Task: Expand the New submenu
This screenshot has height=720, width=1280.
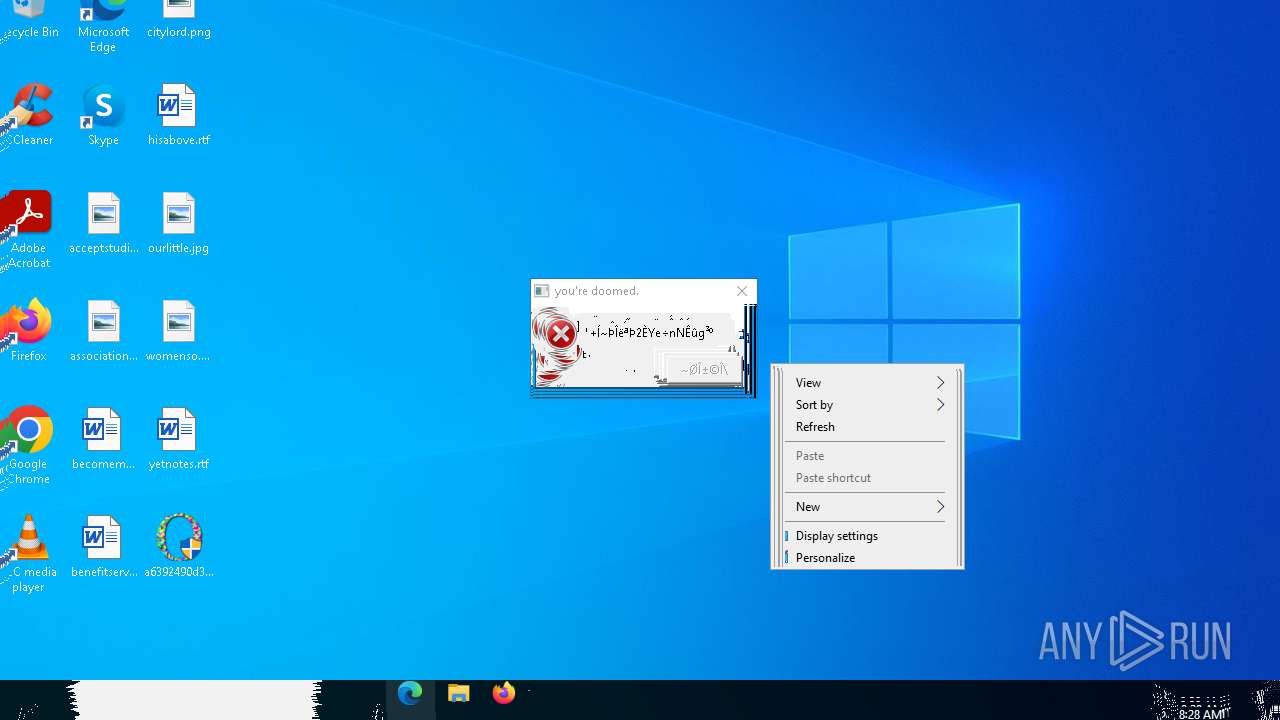Action: 867,506
